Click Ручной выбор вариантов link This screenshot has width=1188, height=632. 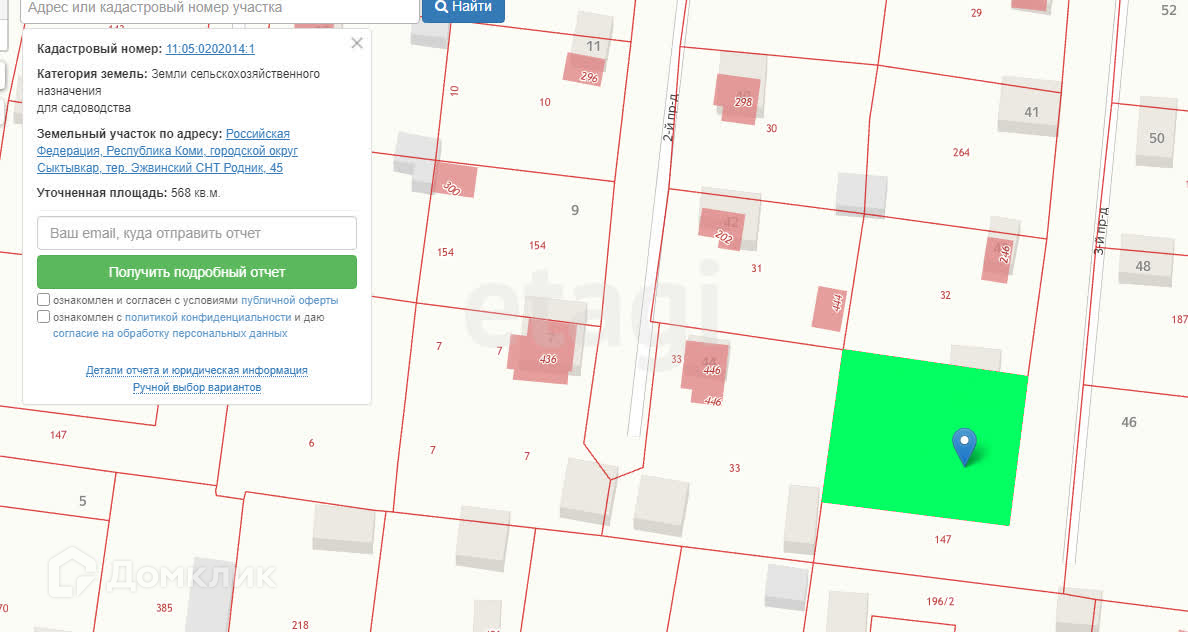click(197, 387)
